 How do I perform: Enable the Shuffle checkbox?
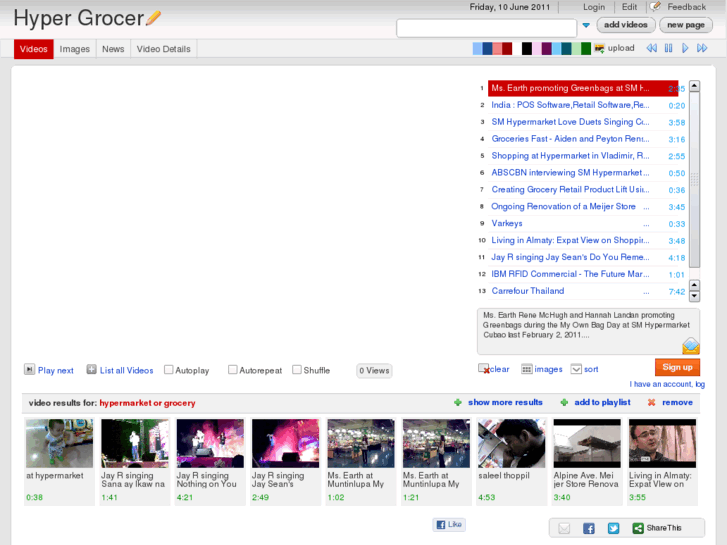(297, 370)
